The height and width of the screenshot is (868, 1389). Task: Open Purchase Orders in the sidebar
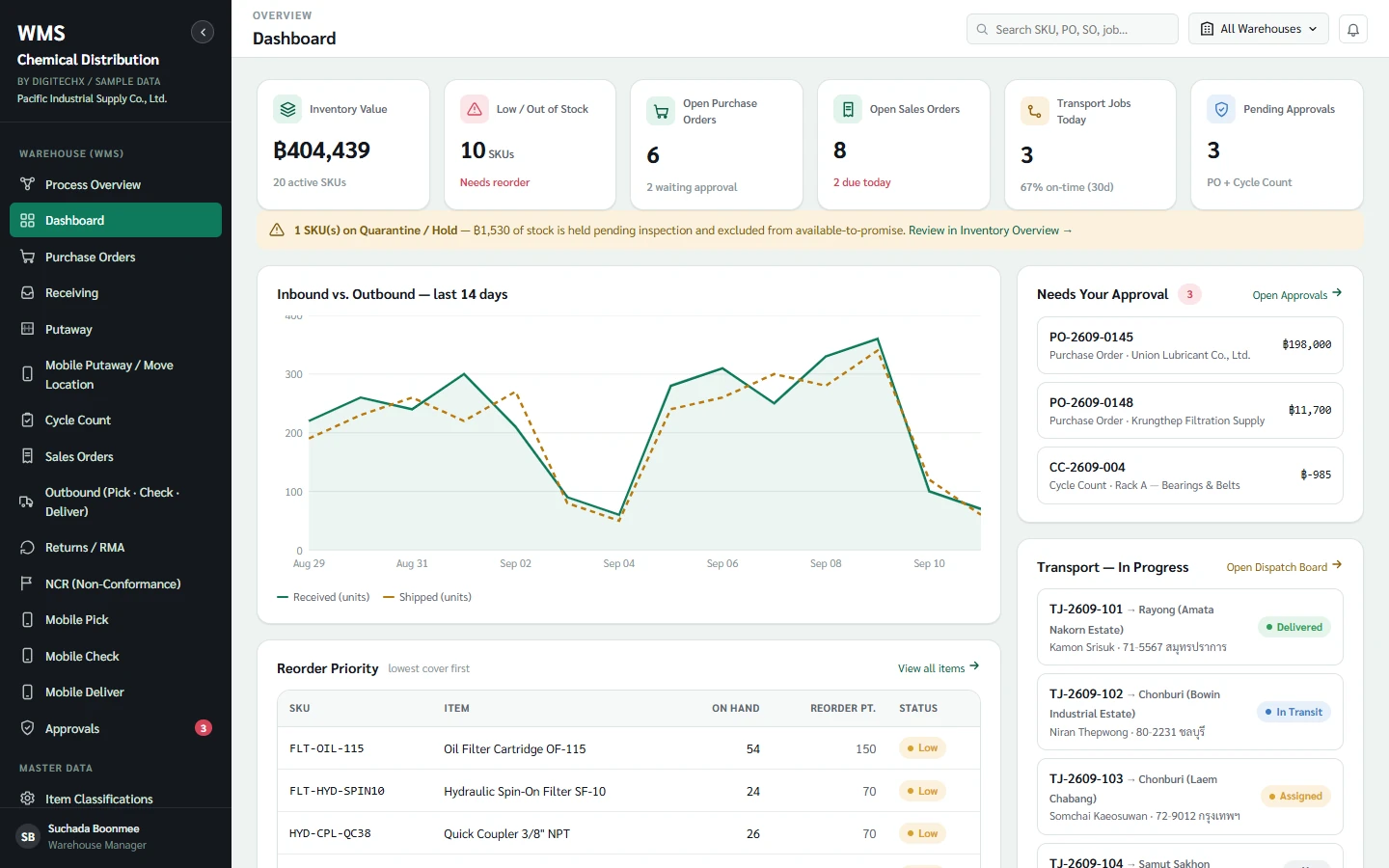click(116, 257)
